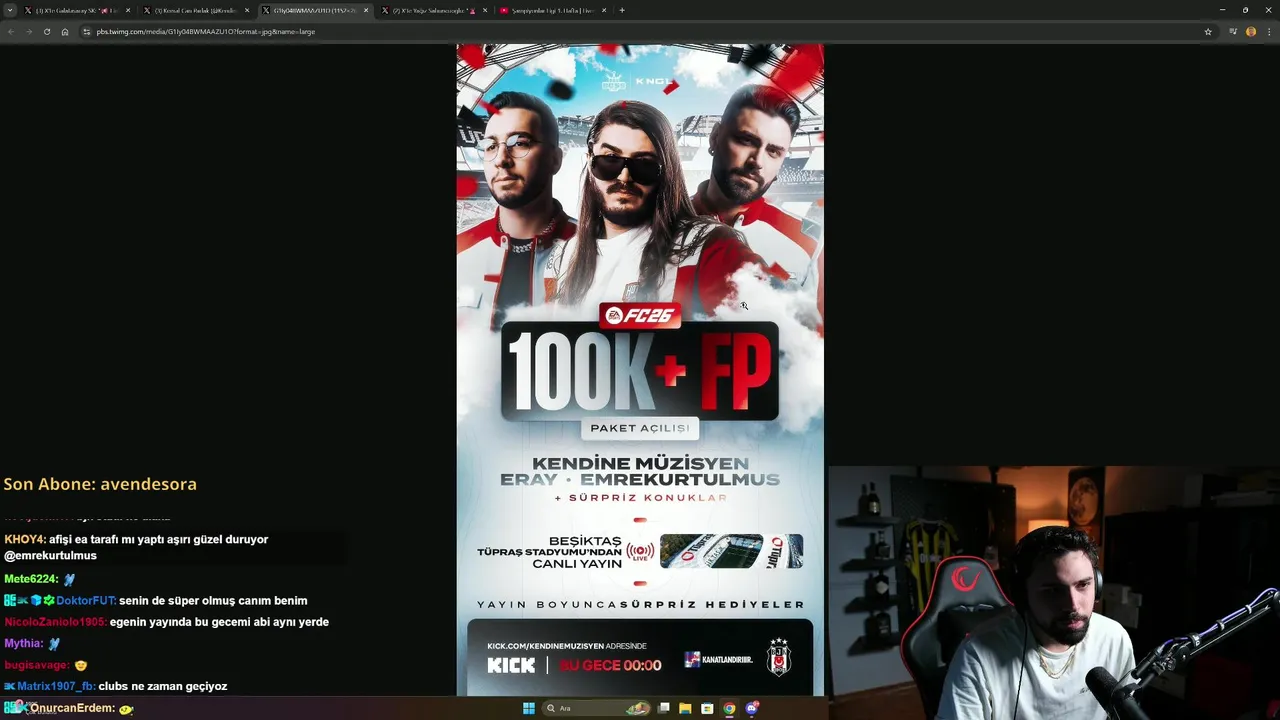Click the Beşiktaş crest on the poster
The height and width of the screenshot is (720, 1280).
click(x=778, y=657)
